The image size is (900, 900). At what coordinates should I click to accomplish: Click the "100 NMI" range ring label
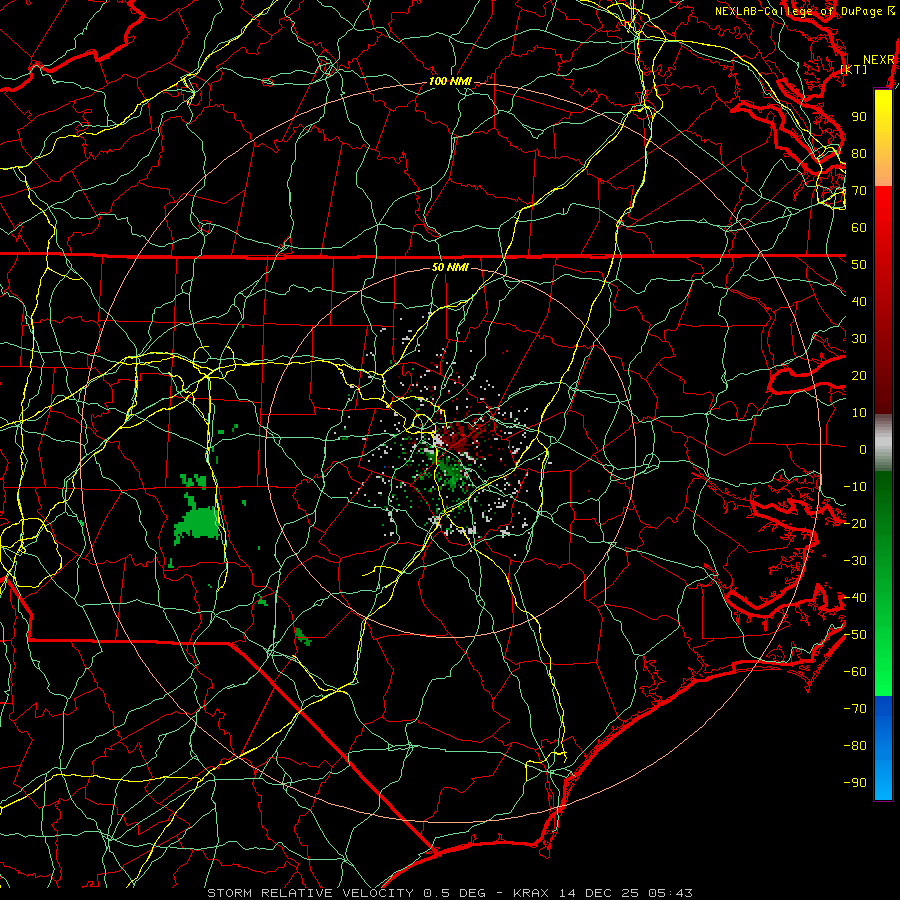pyautogui.click(x=450, y=82)
